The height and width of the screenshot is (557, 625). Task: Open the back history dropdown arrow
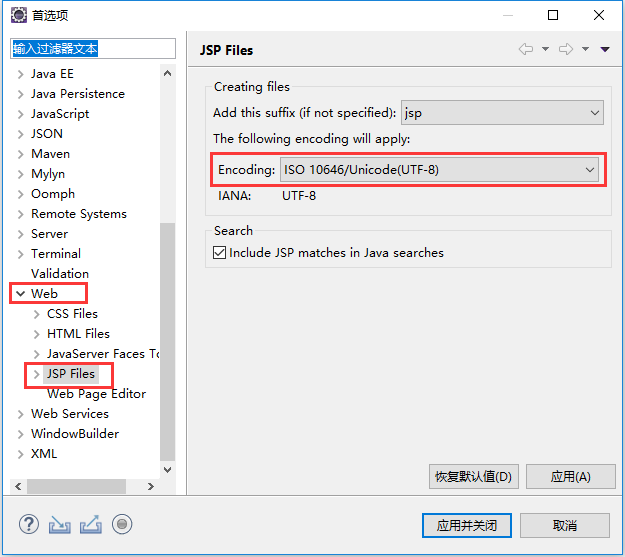click(545, 49)
